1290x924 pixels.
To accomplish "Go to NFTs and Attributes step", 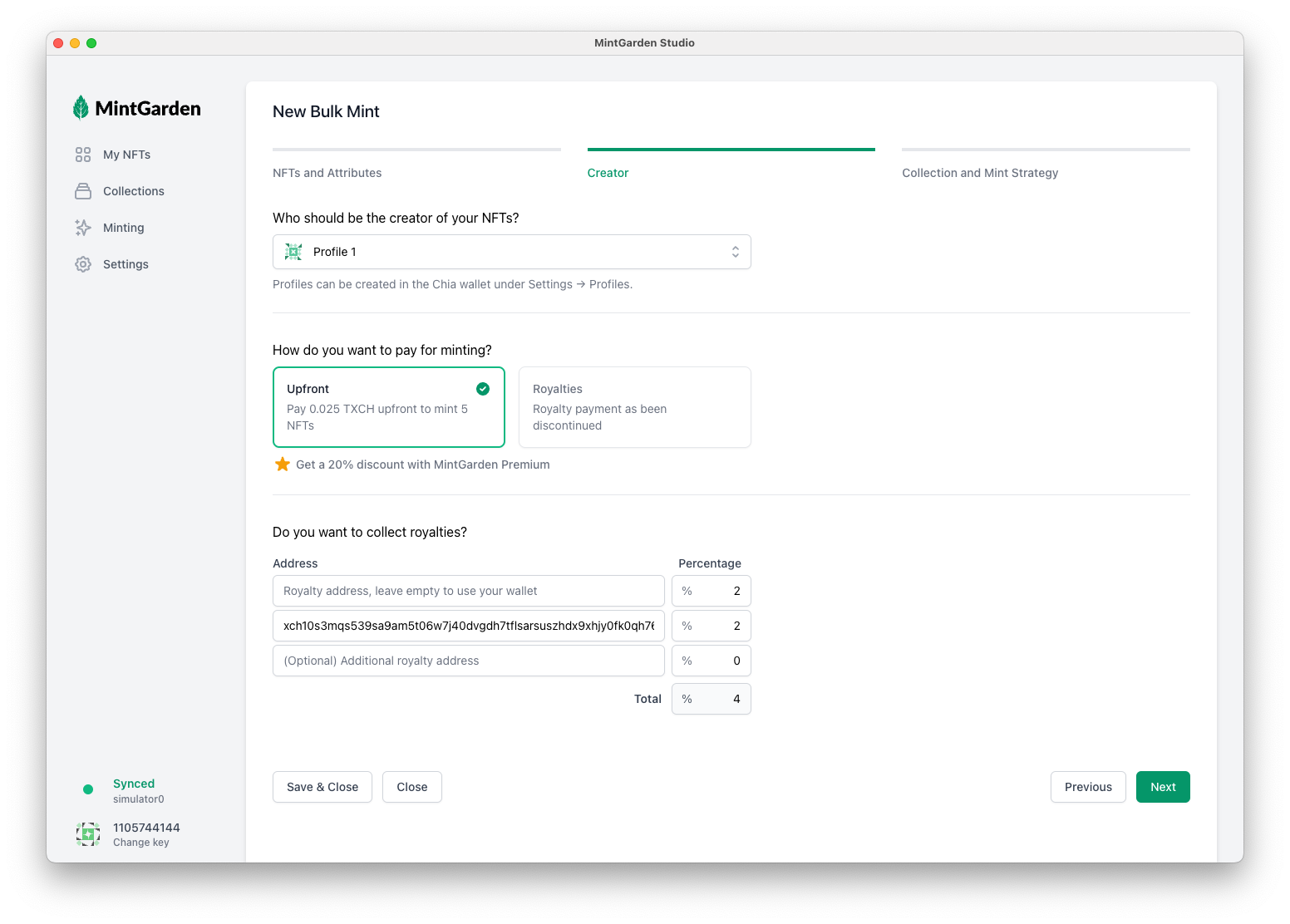I will [x=327, y=173].
